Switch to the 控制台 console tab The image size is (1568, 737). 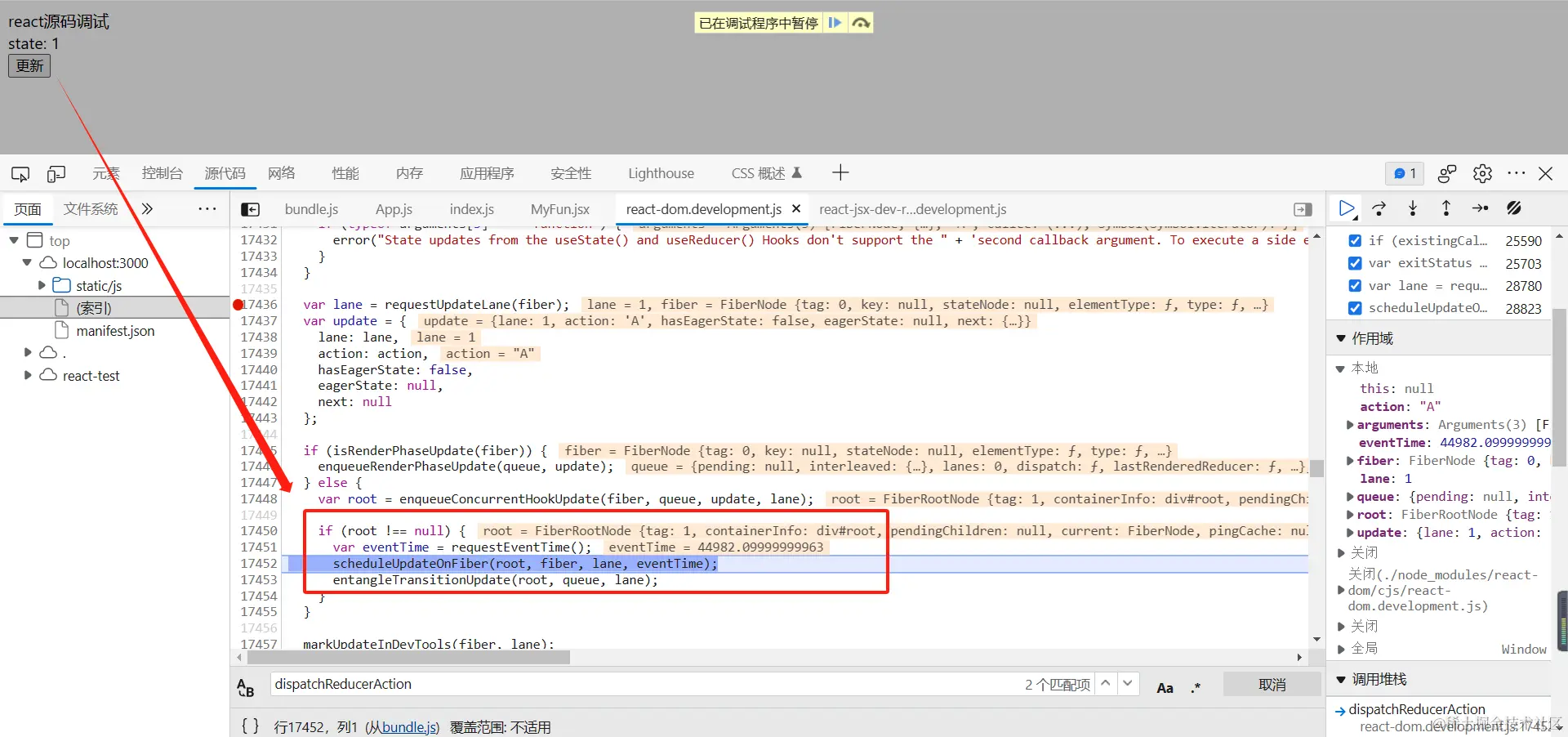tap(162, 173)
